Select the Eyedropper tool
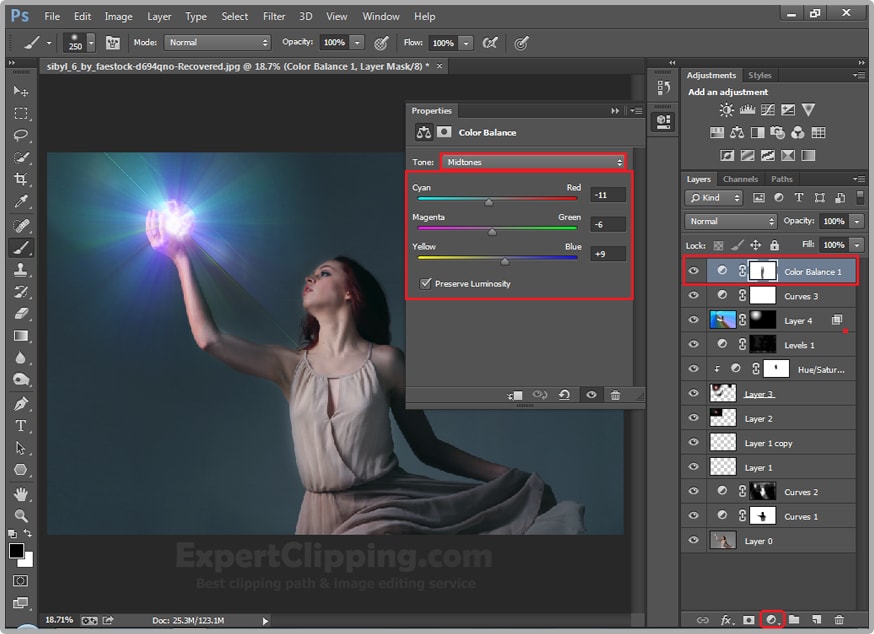874x634 pixels. (x=20, y=202)
